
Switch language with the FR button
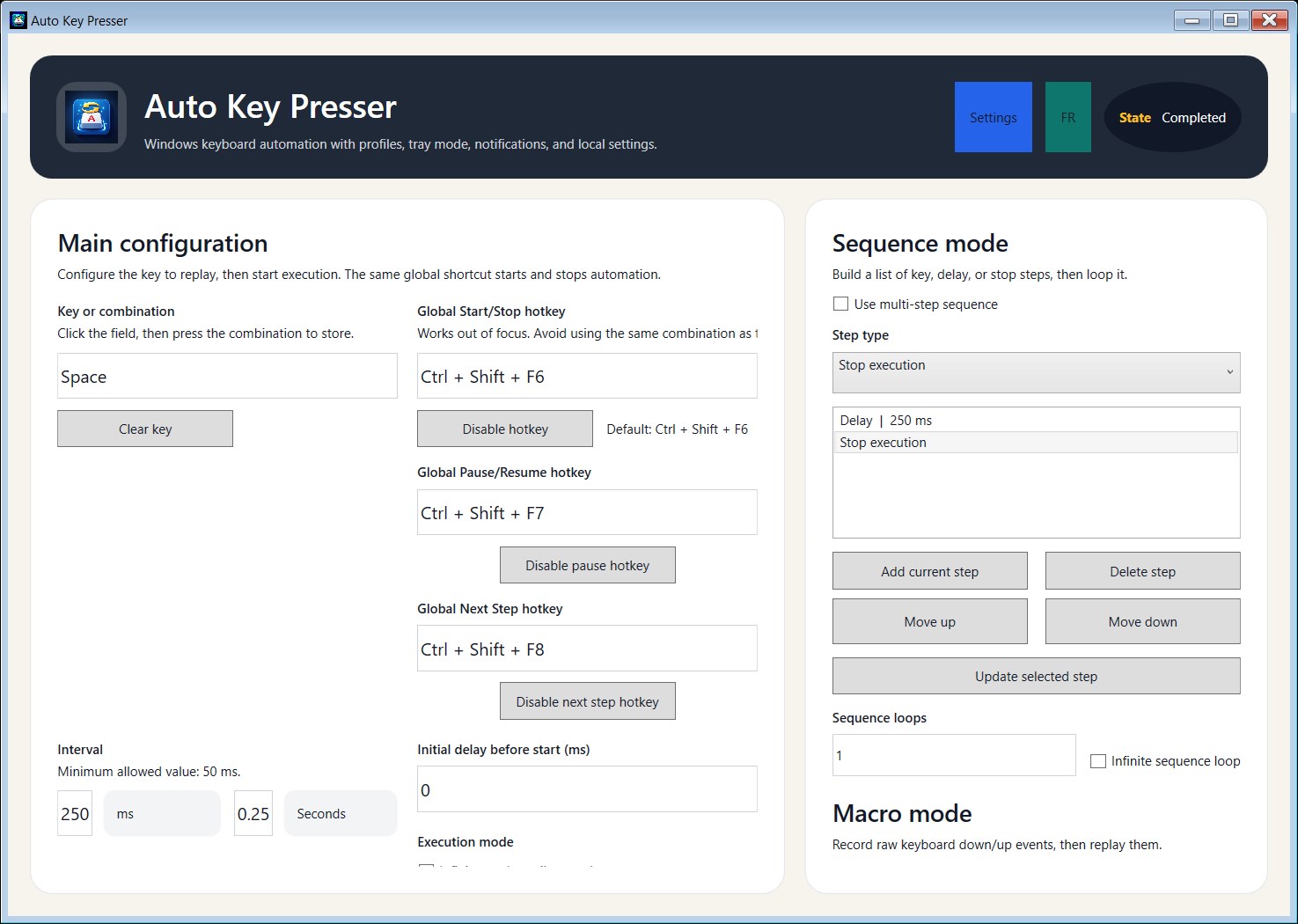(x=1068, y=117)
